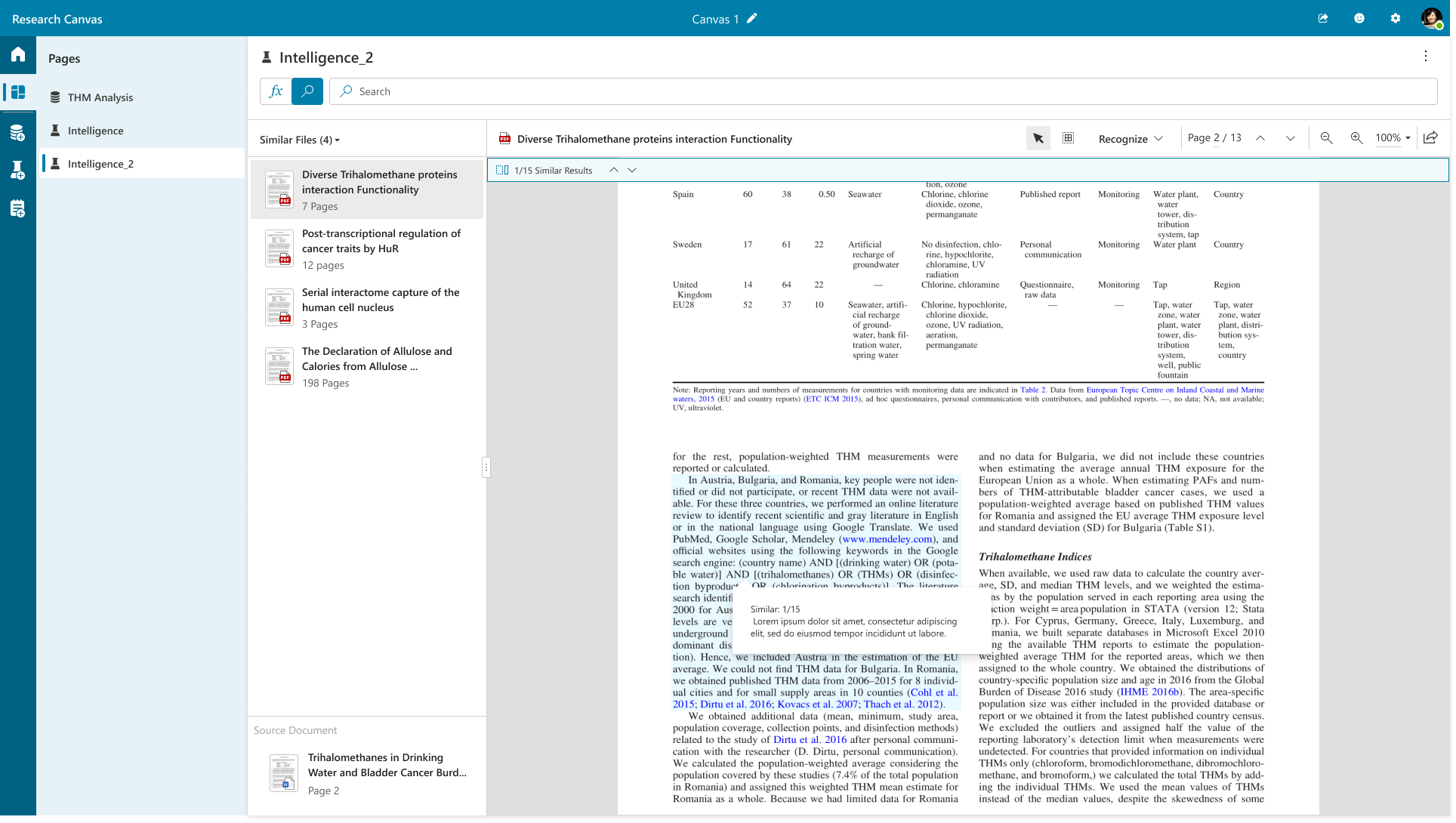The height and width of the screenshot is (823, 1456).
Task: Toggle the search mode magnifier button
Action: [307, 91]
